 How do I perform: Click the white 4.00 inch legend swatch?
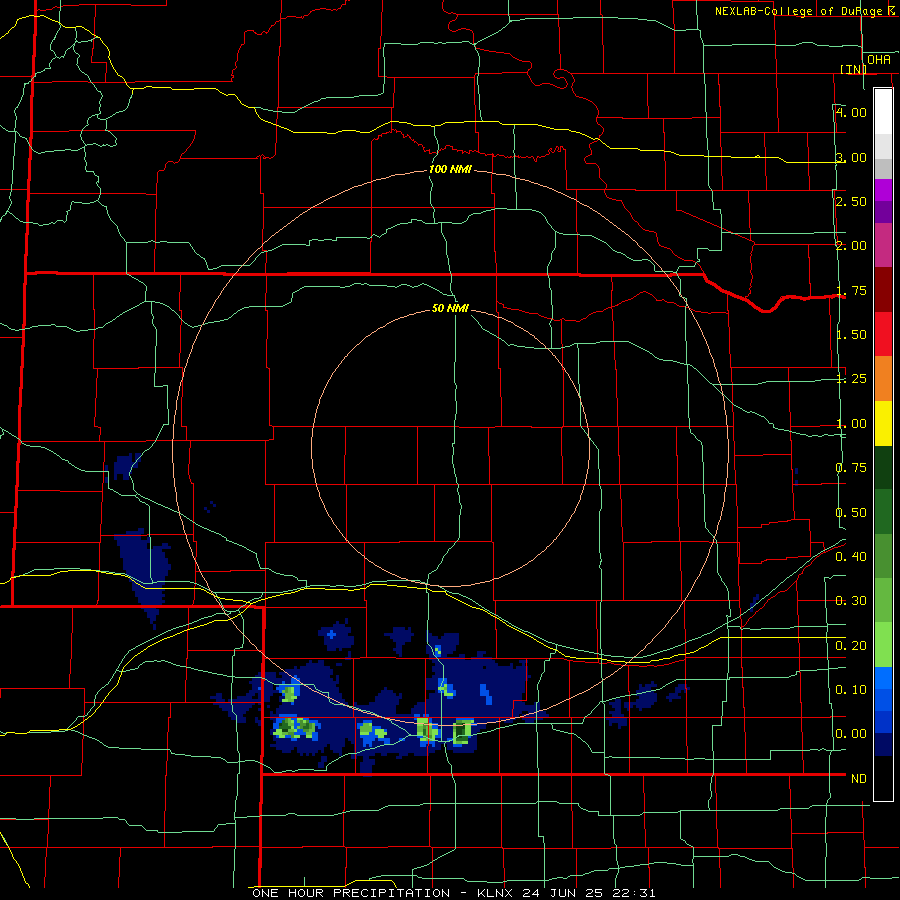883,111
